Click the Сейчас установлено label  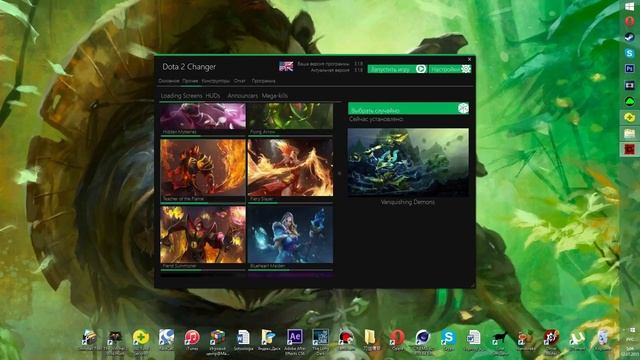point(376,119)
